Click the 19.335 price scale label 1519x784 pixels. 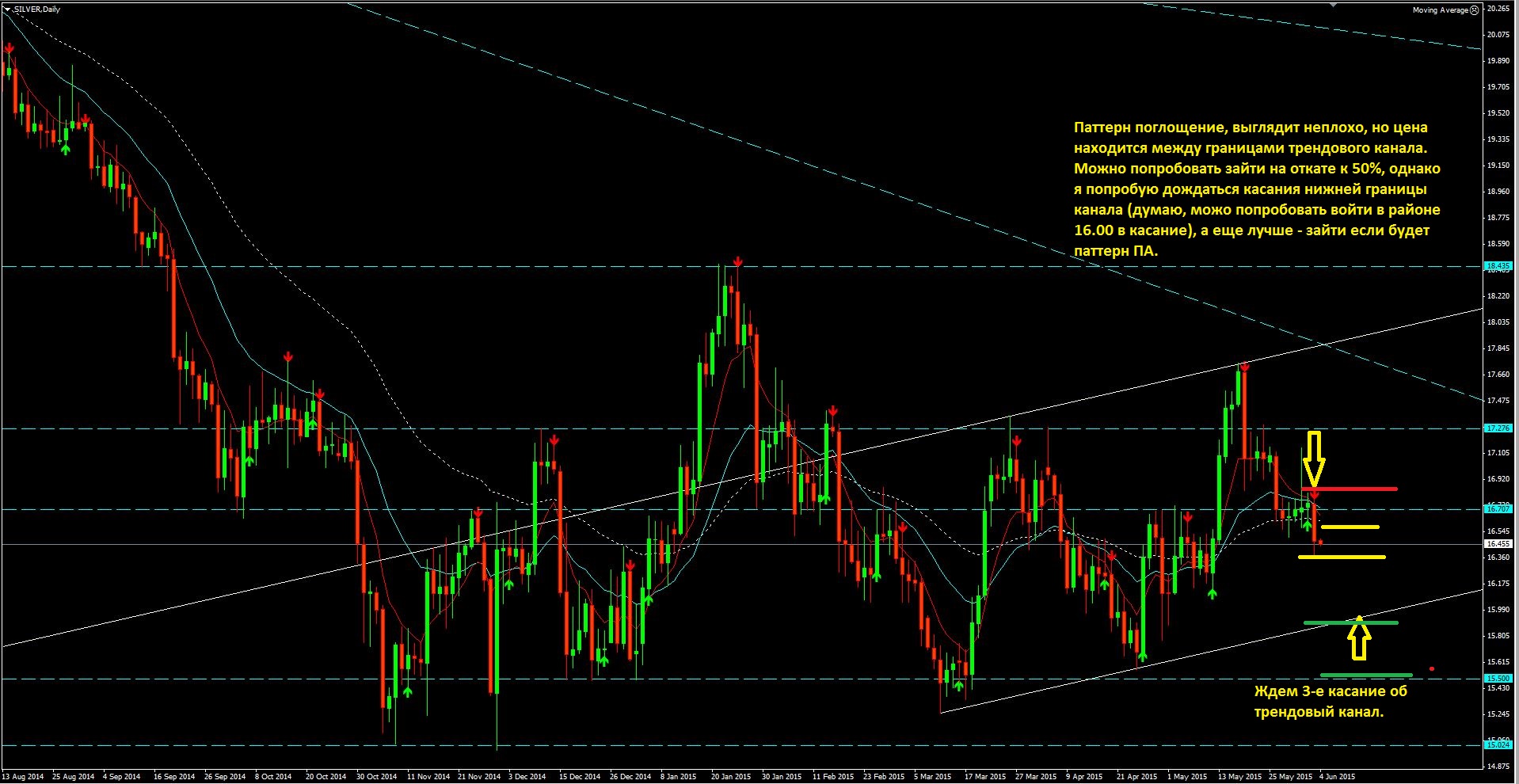tap(1498, 139)
